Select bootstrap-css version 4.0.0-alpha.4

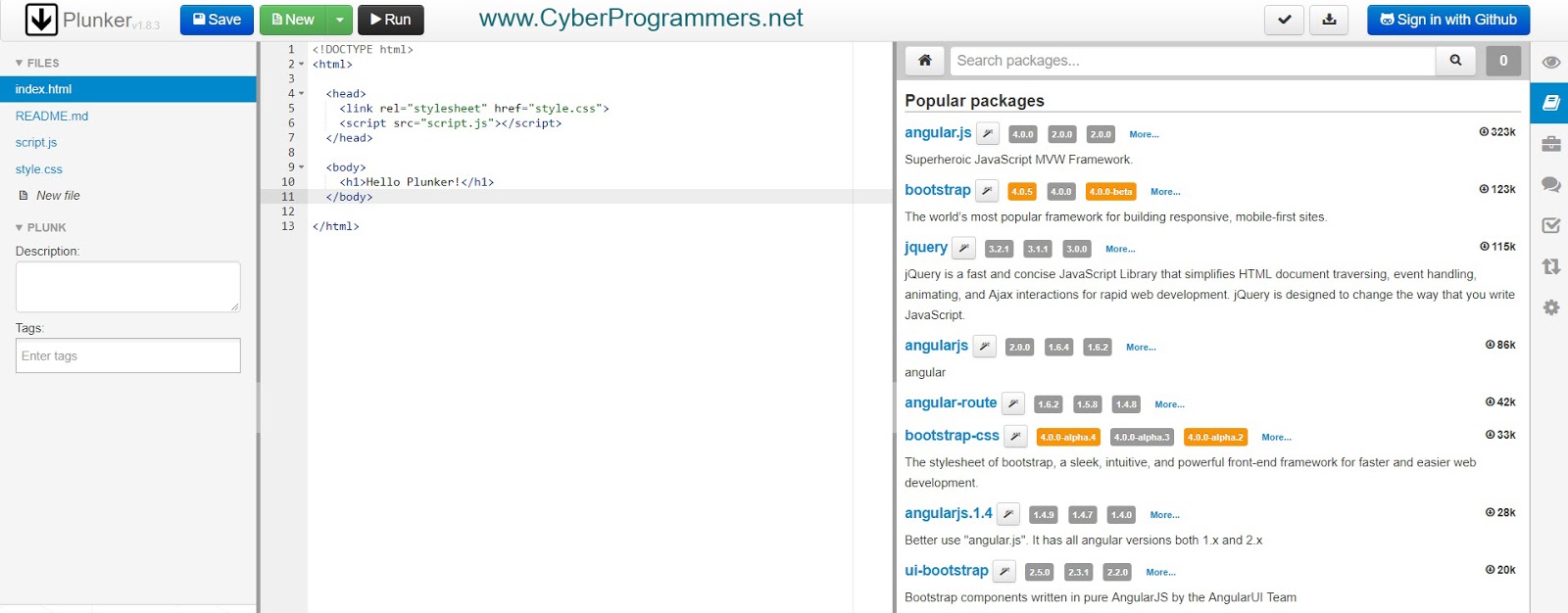(1068, 438)
